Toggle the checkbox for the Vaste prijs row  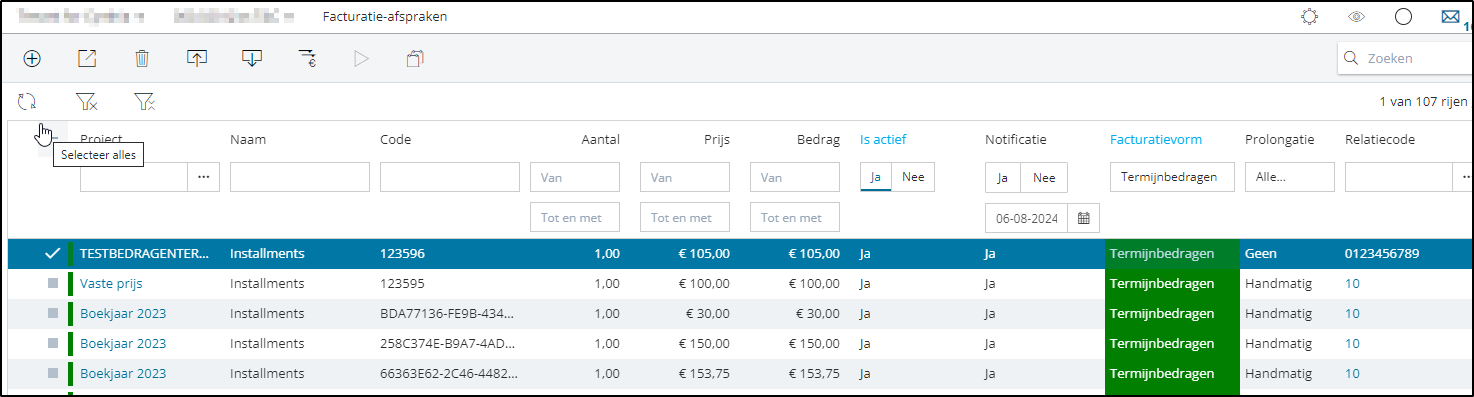(x=53, y=283)
